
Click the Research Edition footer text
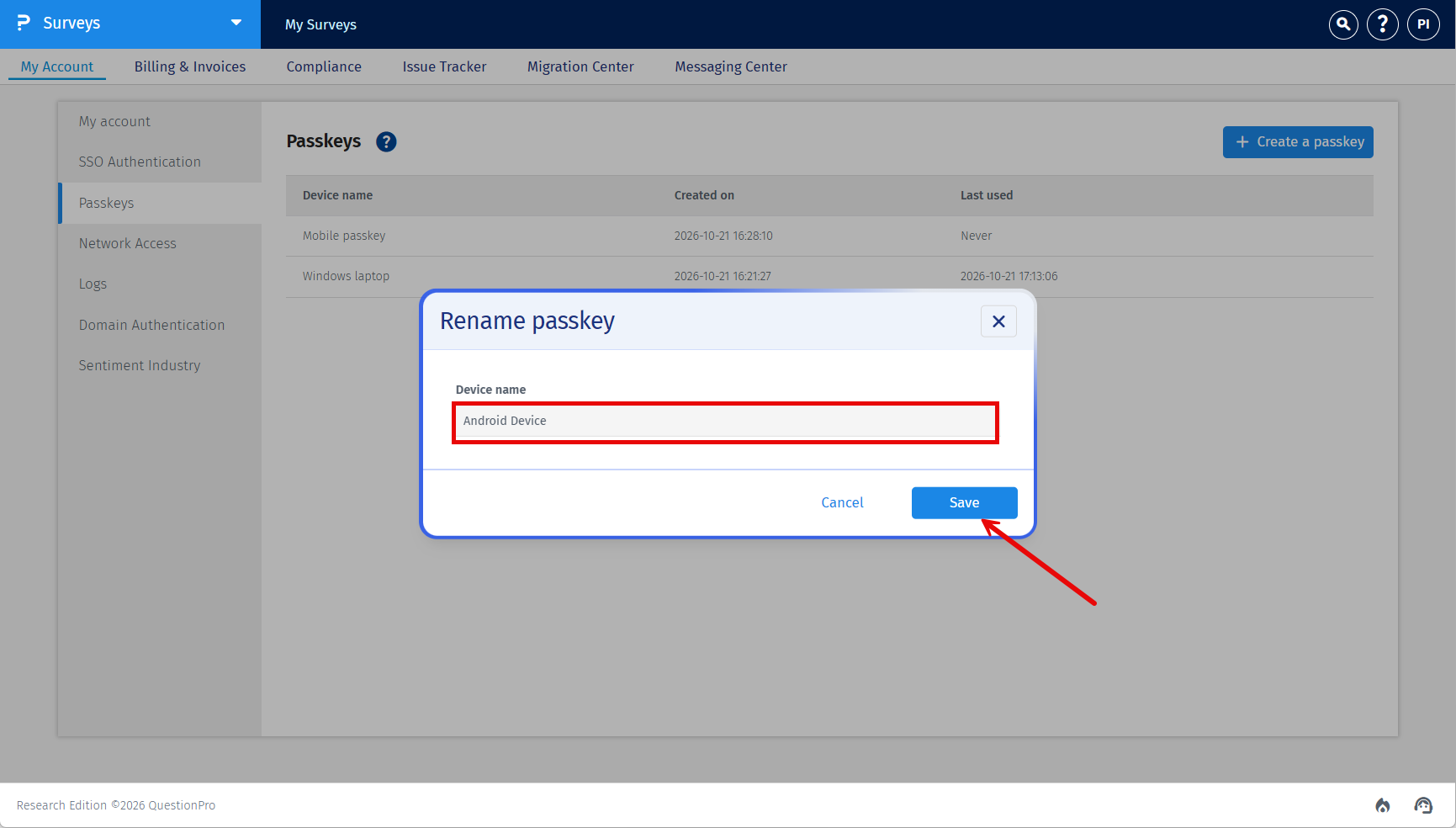[116, 805]
